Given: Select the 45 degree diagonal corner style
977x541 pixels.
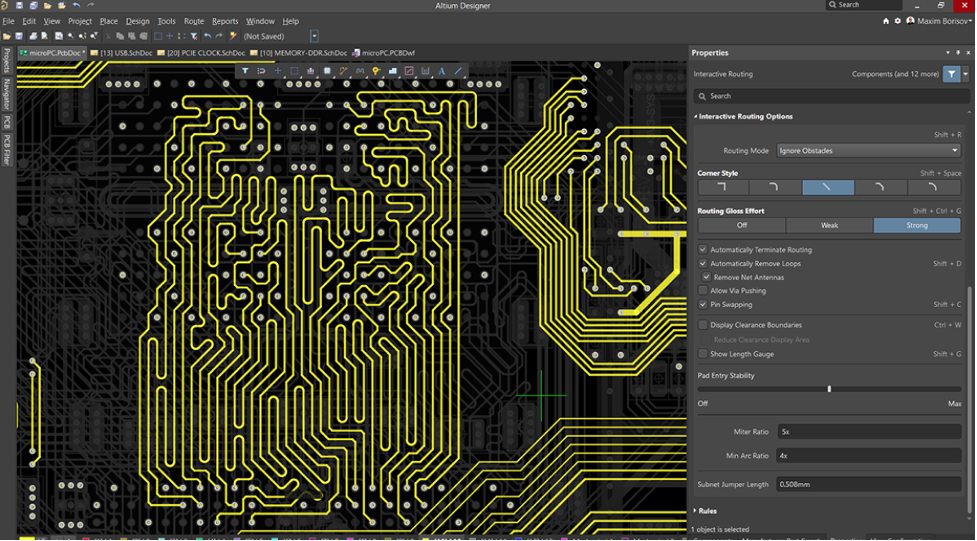Looking at the screenshot, I should click(827, 187).
